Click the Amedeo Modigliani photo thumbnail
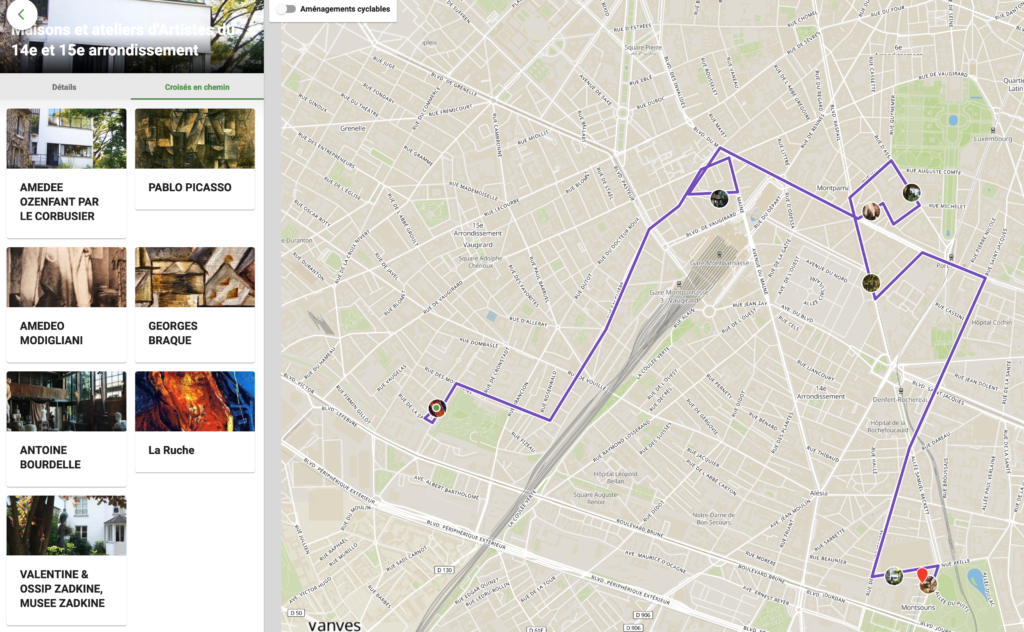Screen dimensions: 1024x632 click(x=66, y=277)
